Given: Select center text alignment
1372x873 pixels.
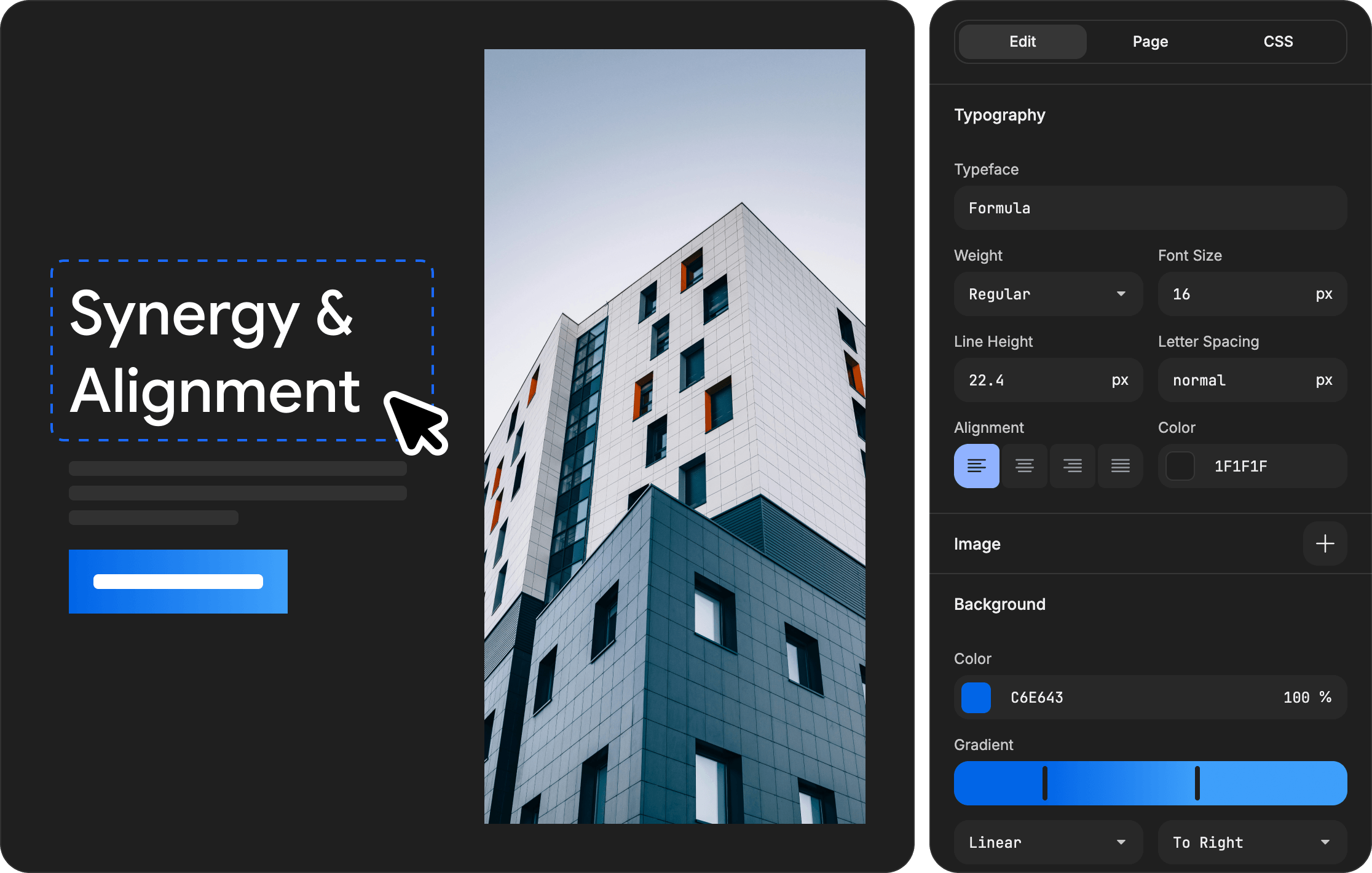Looking at the screenshot, I should click(1025, 466).
